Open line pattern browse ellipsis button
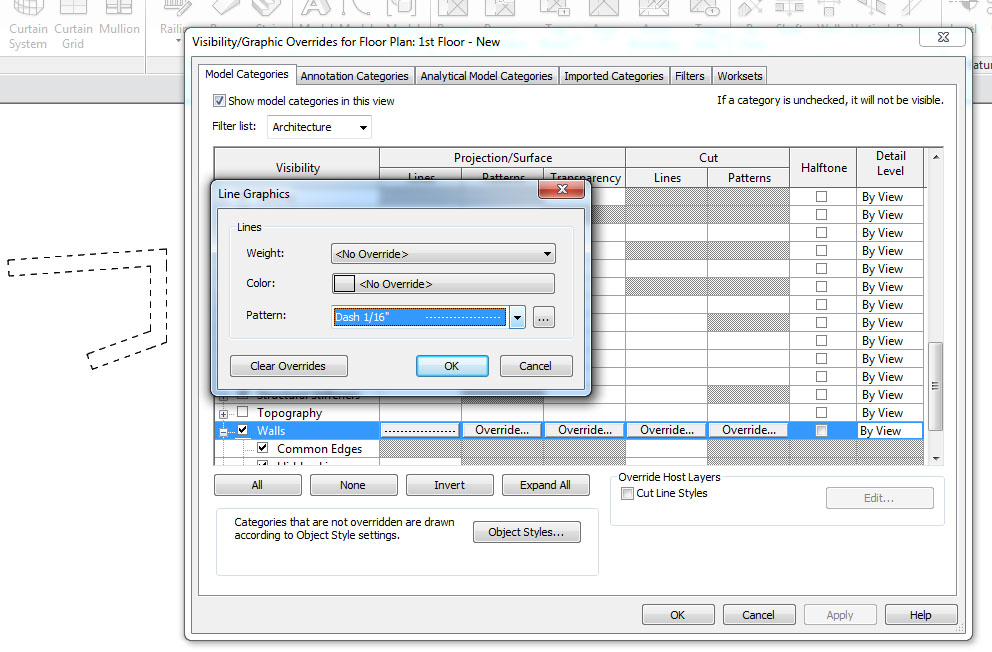Viewport: 992px width, 652px height. [x=543, y=318]
